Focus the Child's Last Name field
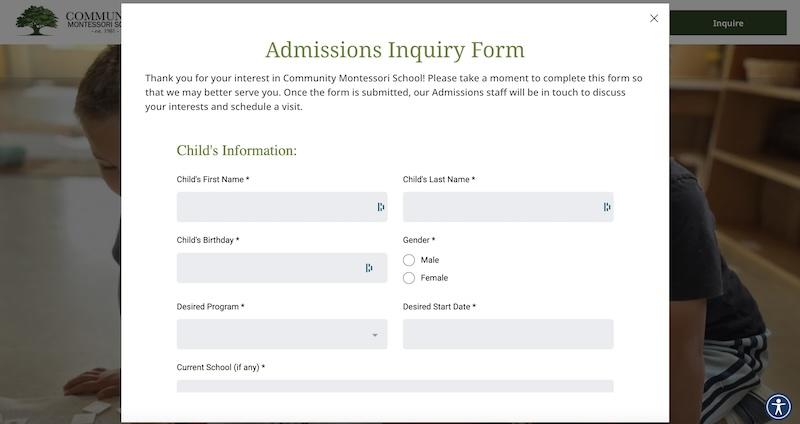The image size is (800, 424). click(498, 207)
